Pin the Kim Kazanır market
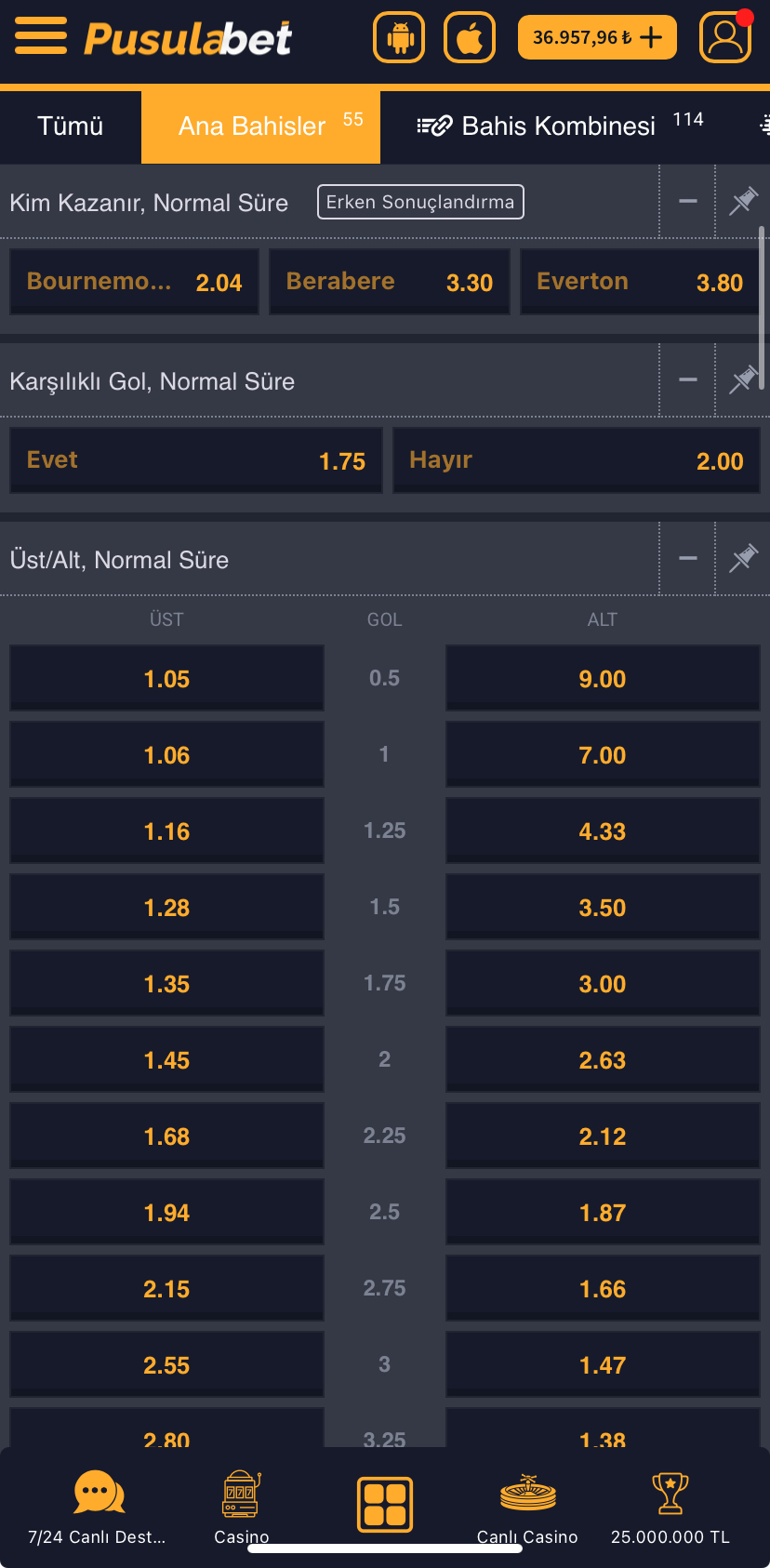770x1568 pixels. tap(743, 201)
